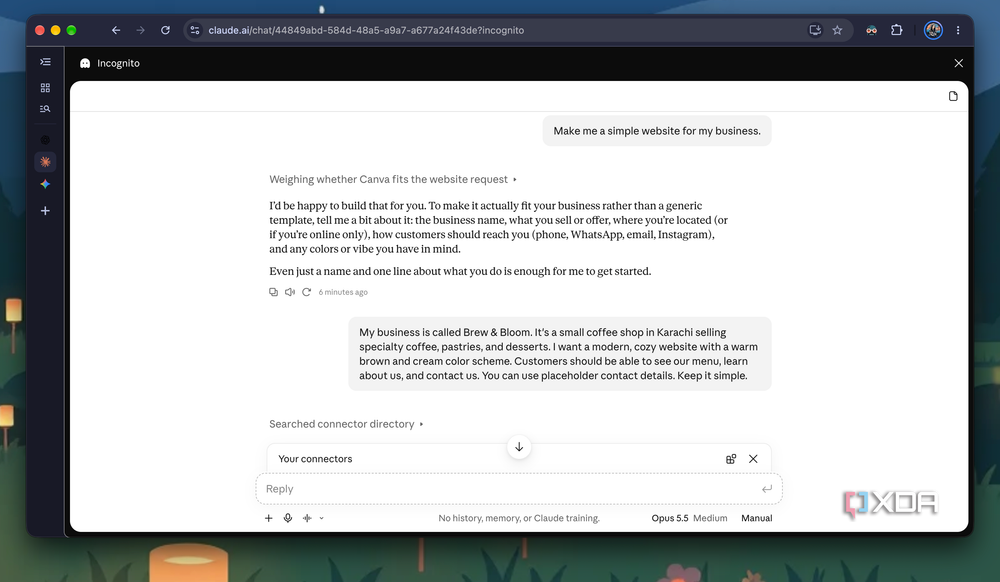Viewport: 1000px width, 582px height.
Task: Select the Claude starburst icon in sidebar
Action: [45, 162]
